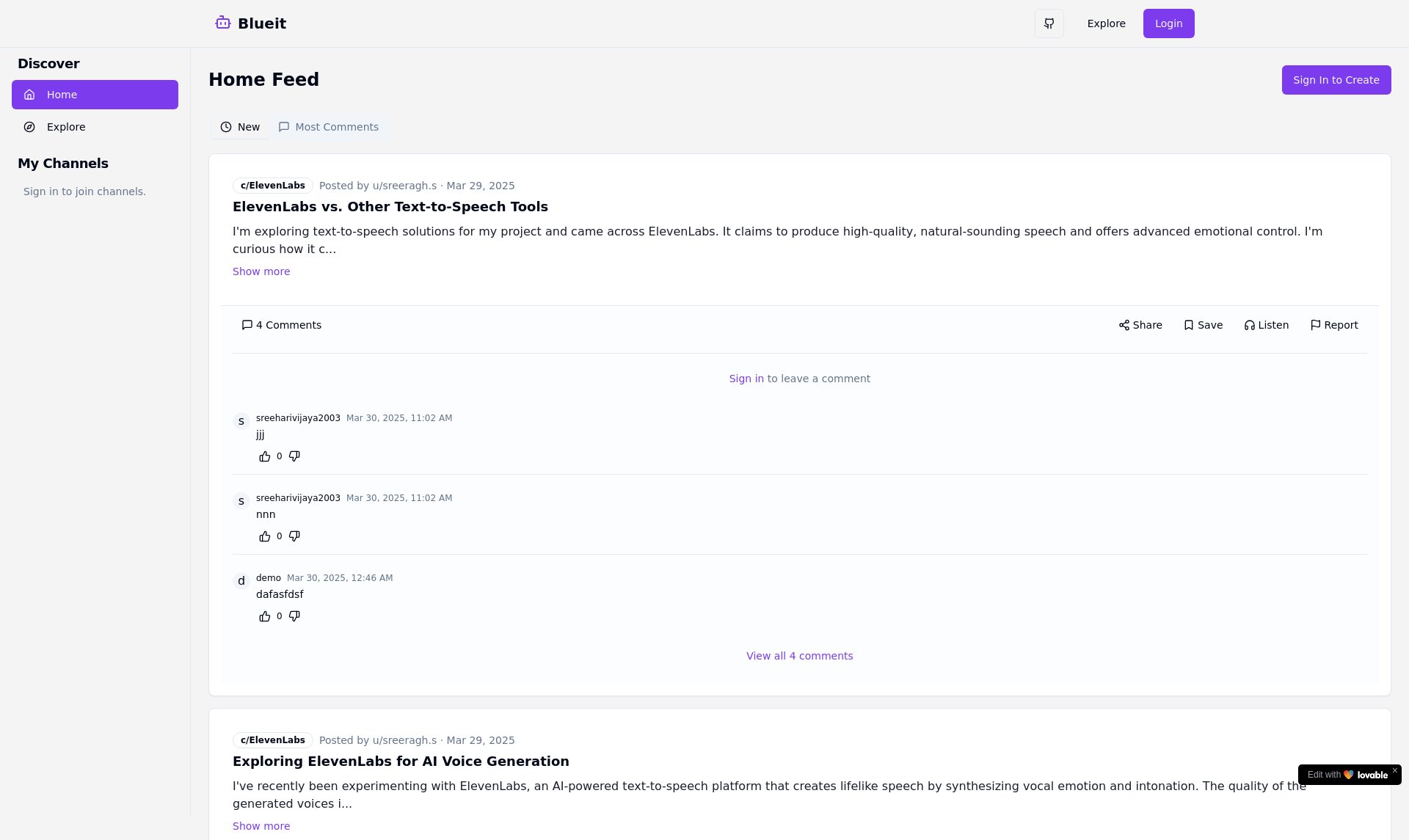Save the first post with bookmark icon
The width and height of the screenshot is (1409, 840).
tap(1203, 325)
